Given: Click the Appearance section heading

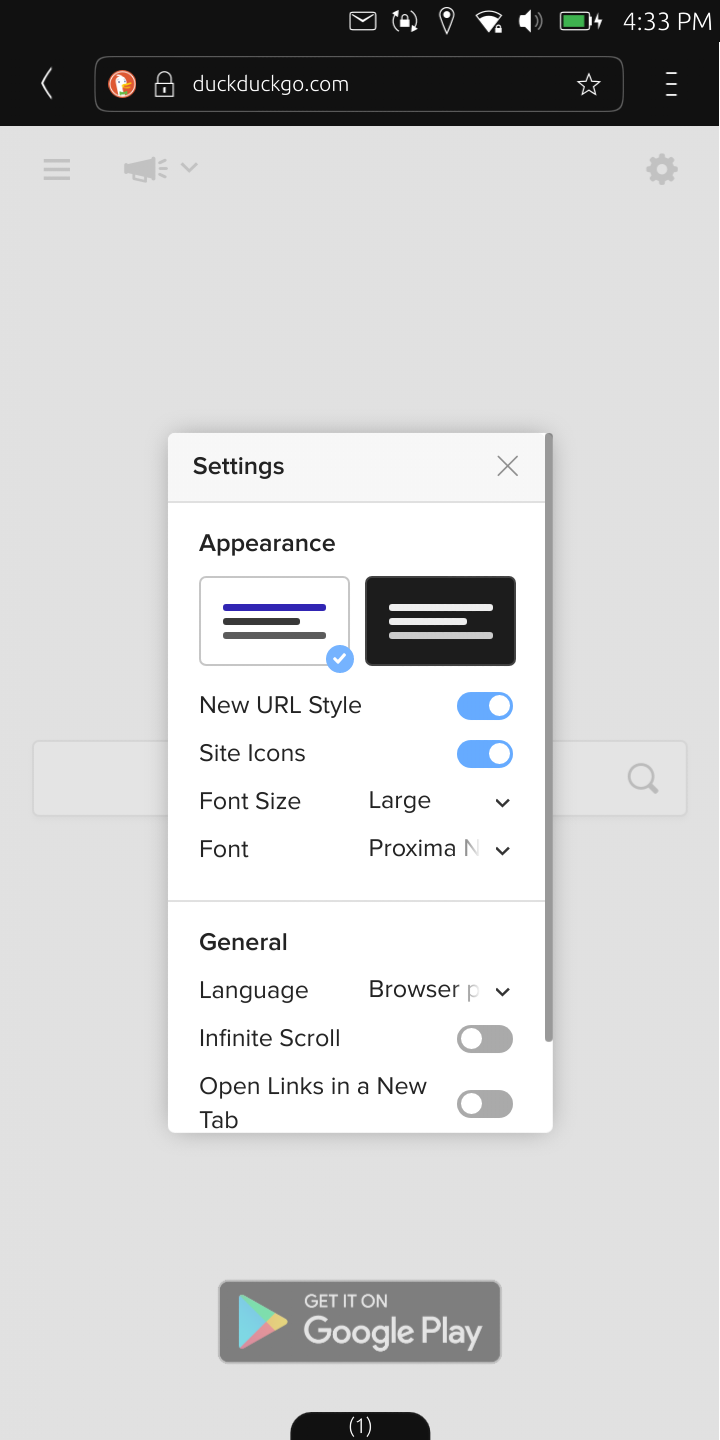Looking at the screenshot, I should 267,543.
